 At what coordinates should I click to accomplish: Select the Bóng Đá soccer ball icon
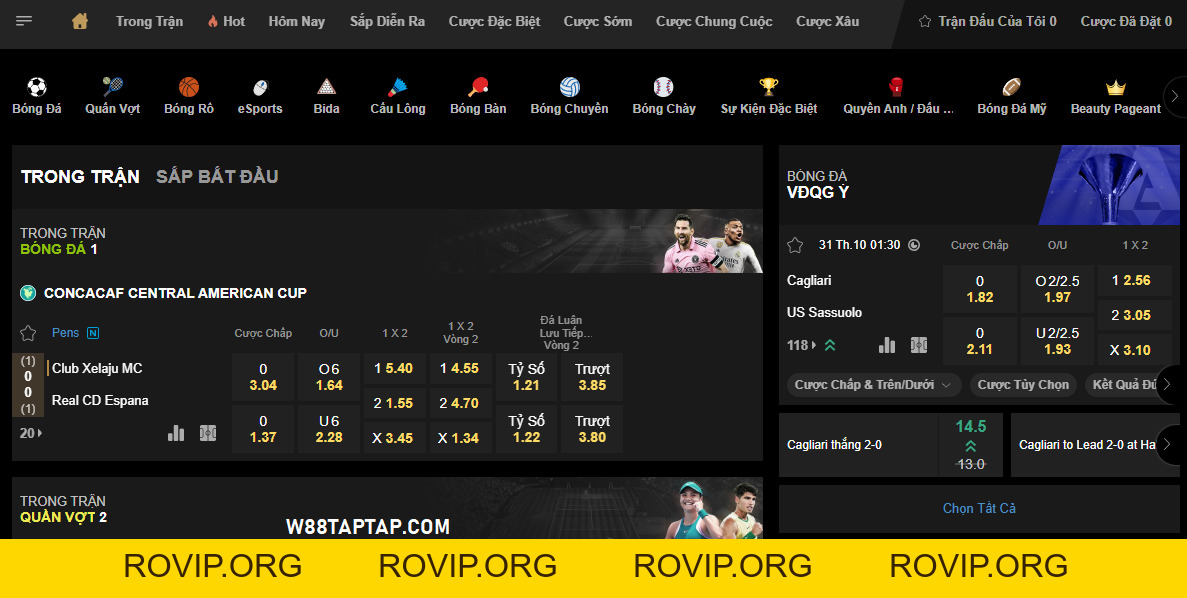(37, 86)
